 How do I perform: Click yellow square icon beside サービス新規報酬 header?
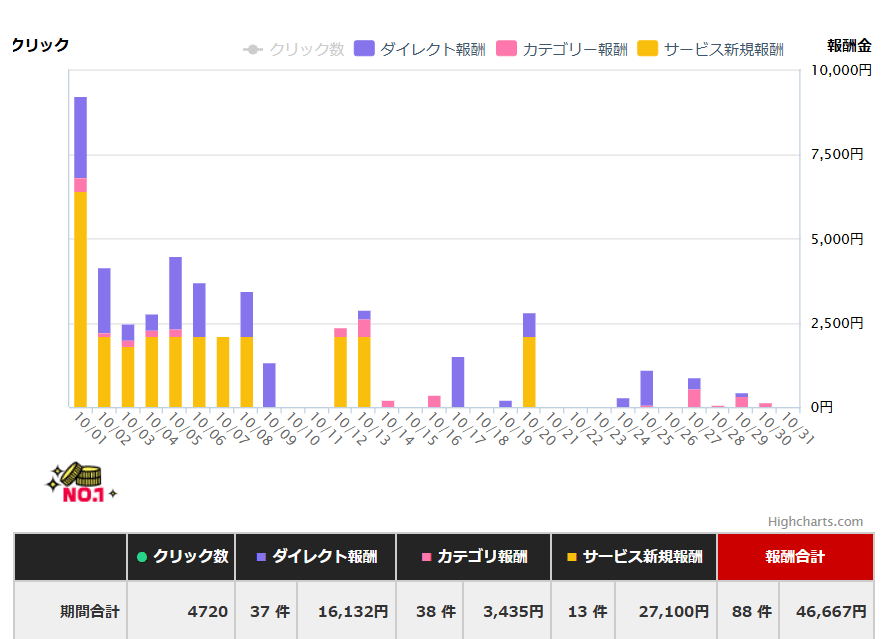[x=570, y=557]
